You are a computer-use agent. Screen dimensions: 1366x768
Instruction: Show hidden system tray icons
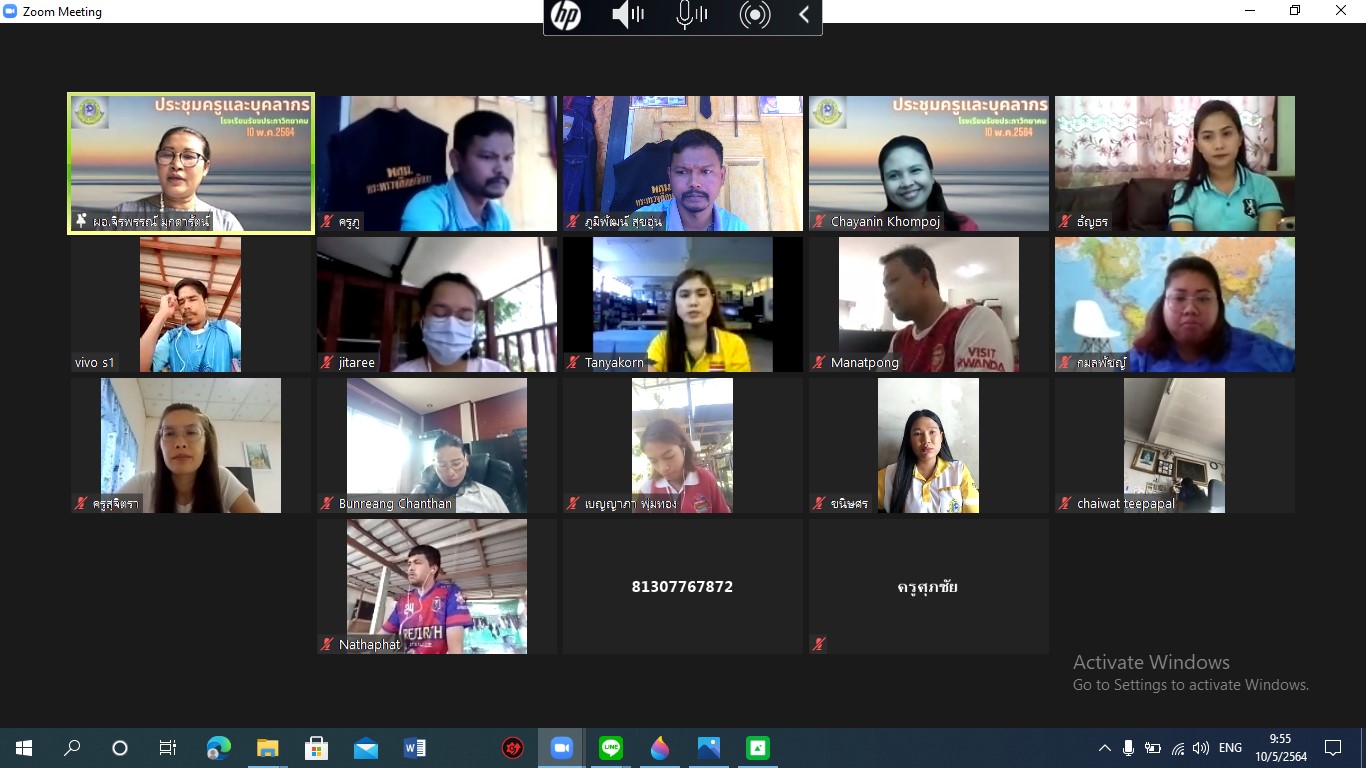[x=1104, y=748]
